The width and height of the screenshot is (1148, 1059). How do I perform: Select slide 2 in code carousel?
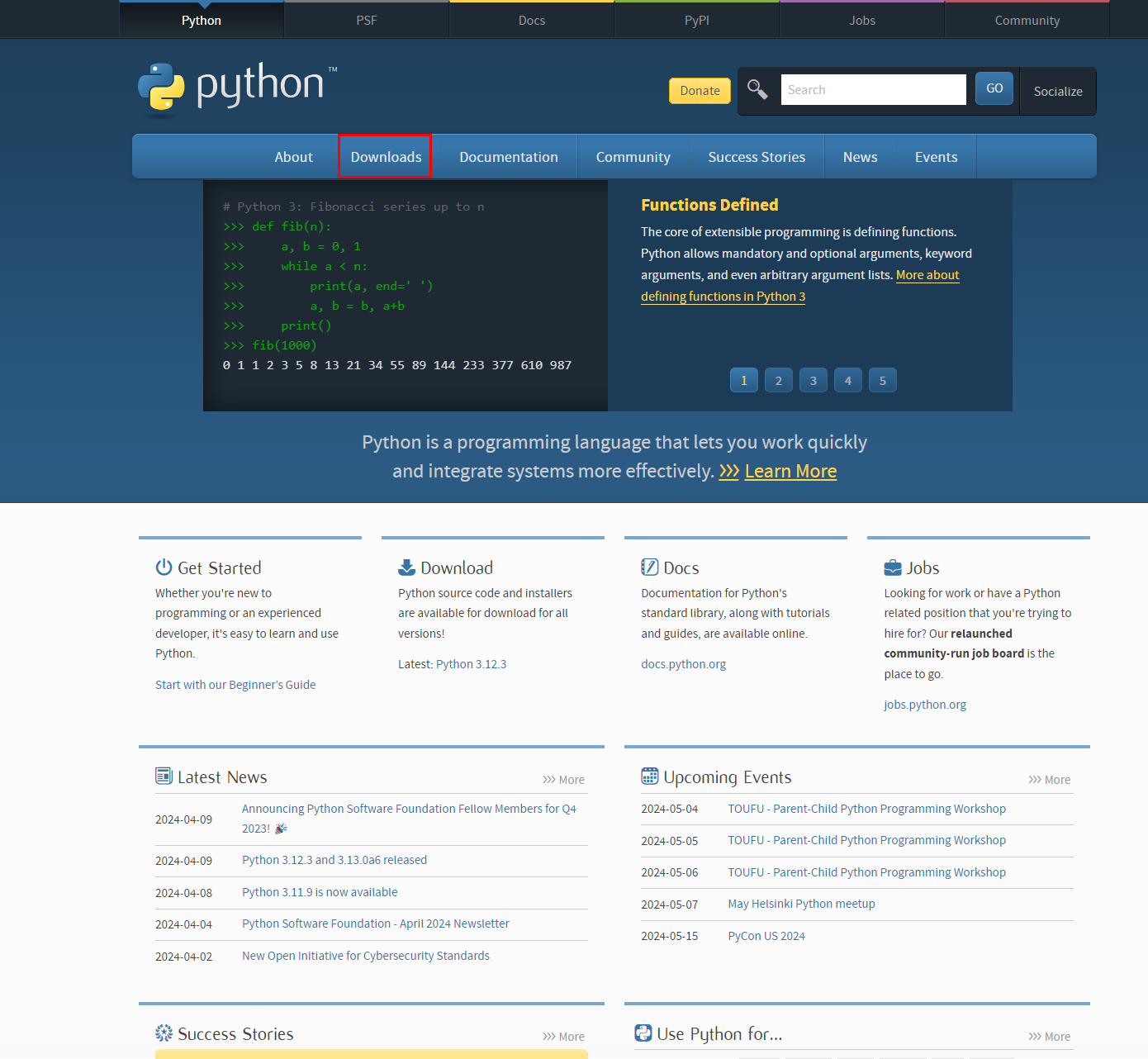779,381
